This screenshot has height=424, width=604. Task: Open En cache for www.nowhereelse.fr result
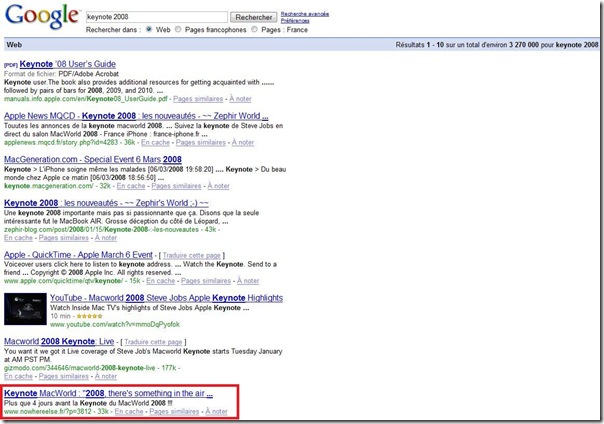pos(129,412)
